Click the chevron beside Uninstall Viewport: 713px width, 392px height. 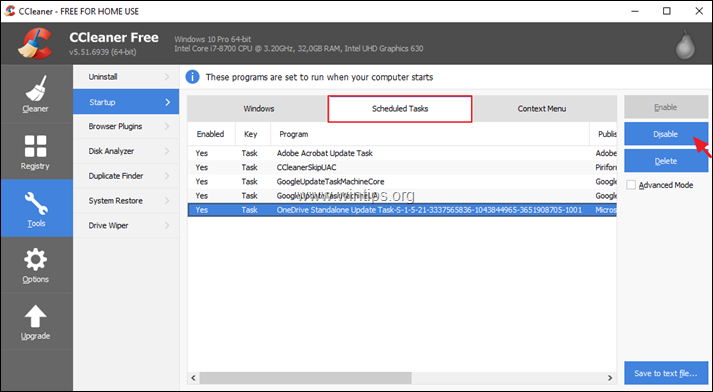coord(167,77)
